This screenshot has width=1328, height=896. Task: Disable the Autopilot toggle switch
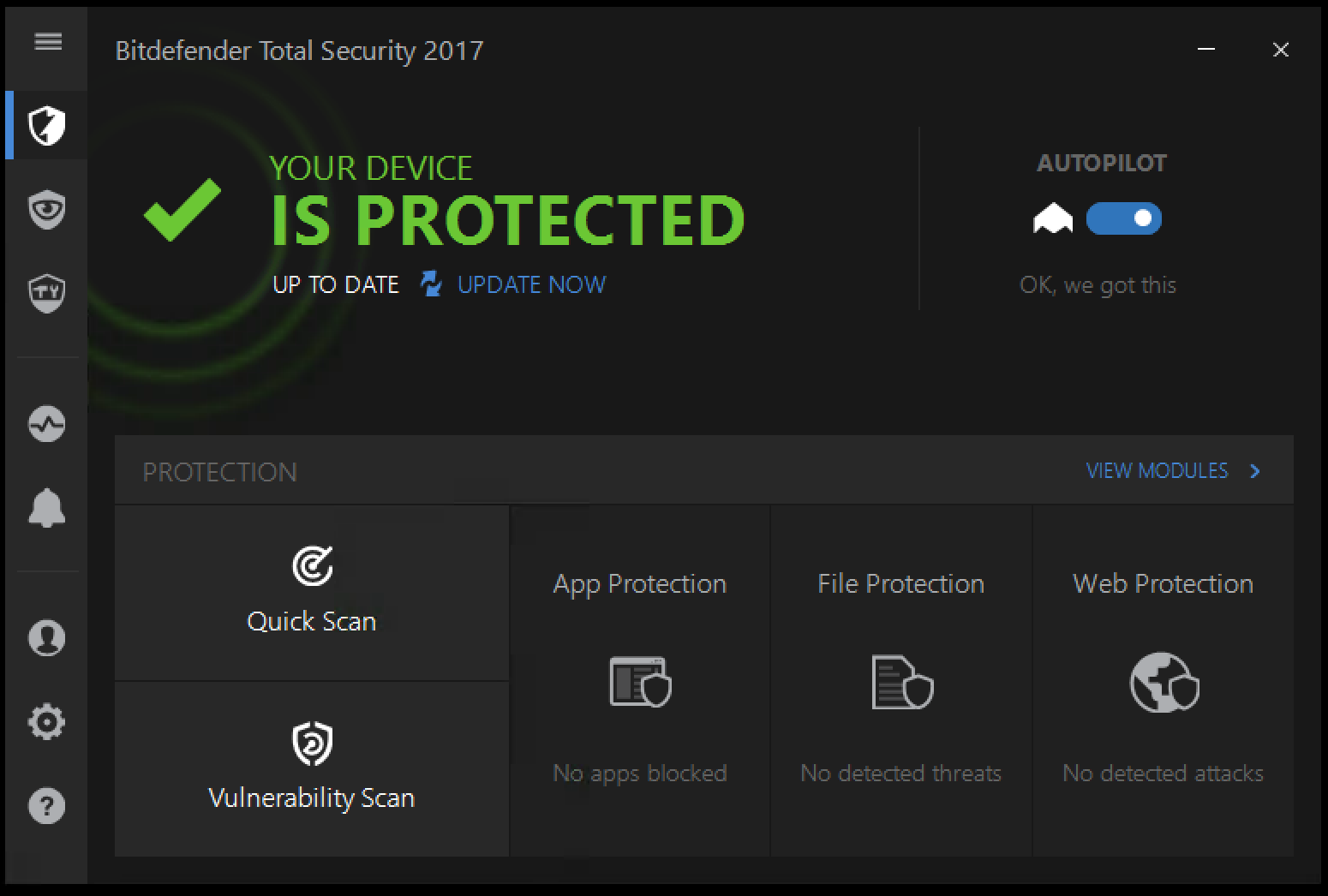pyautogui.click(x=1124, y=219)
